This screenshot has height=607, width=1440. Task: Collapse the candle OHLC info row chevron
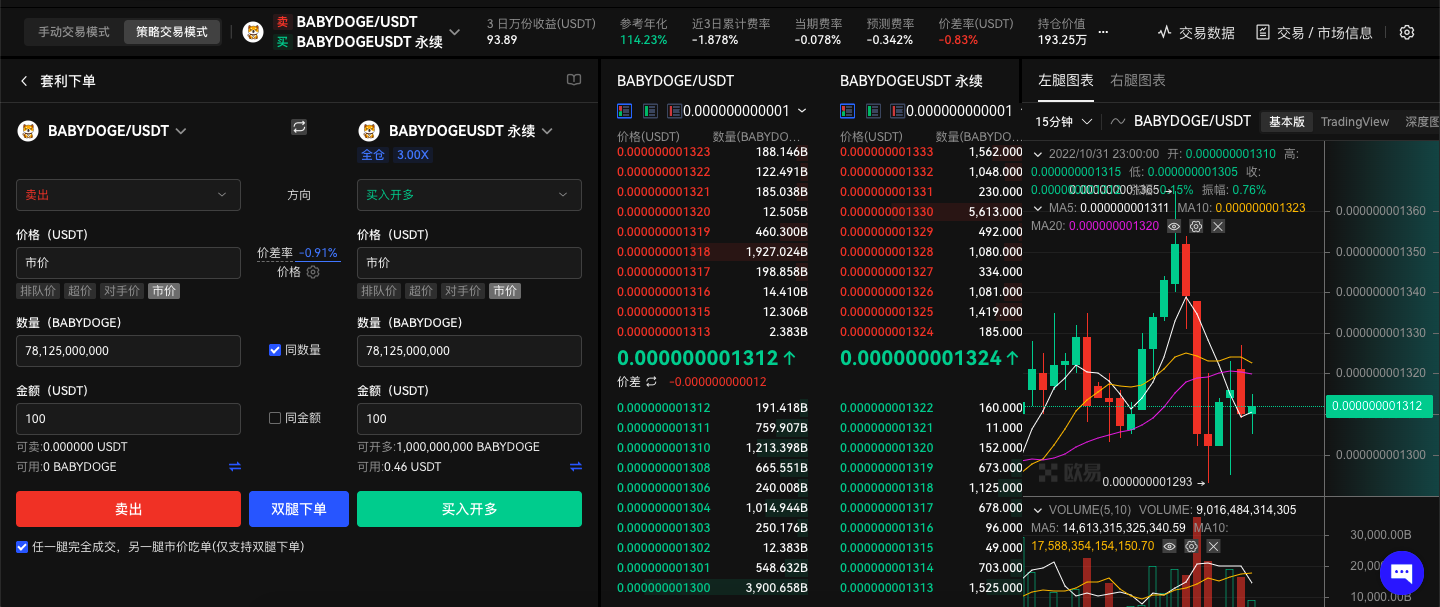[x=1038, y=154]
